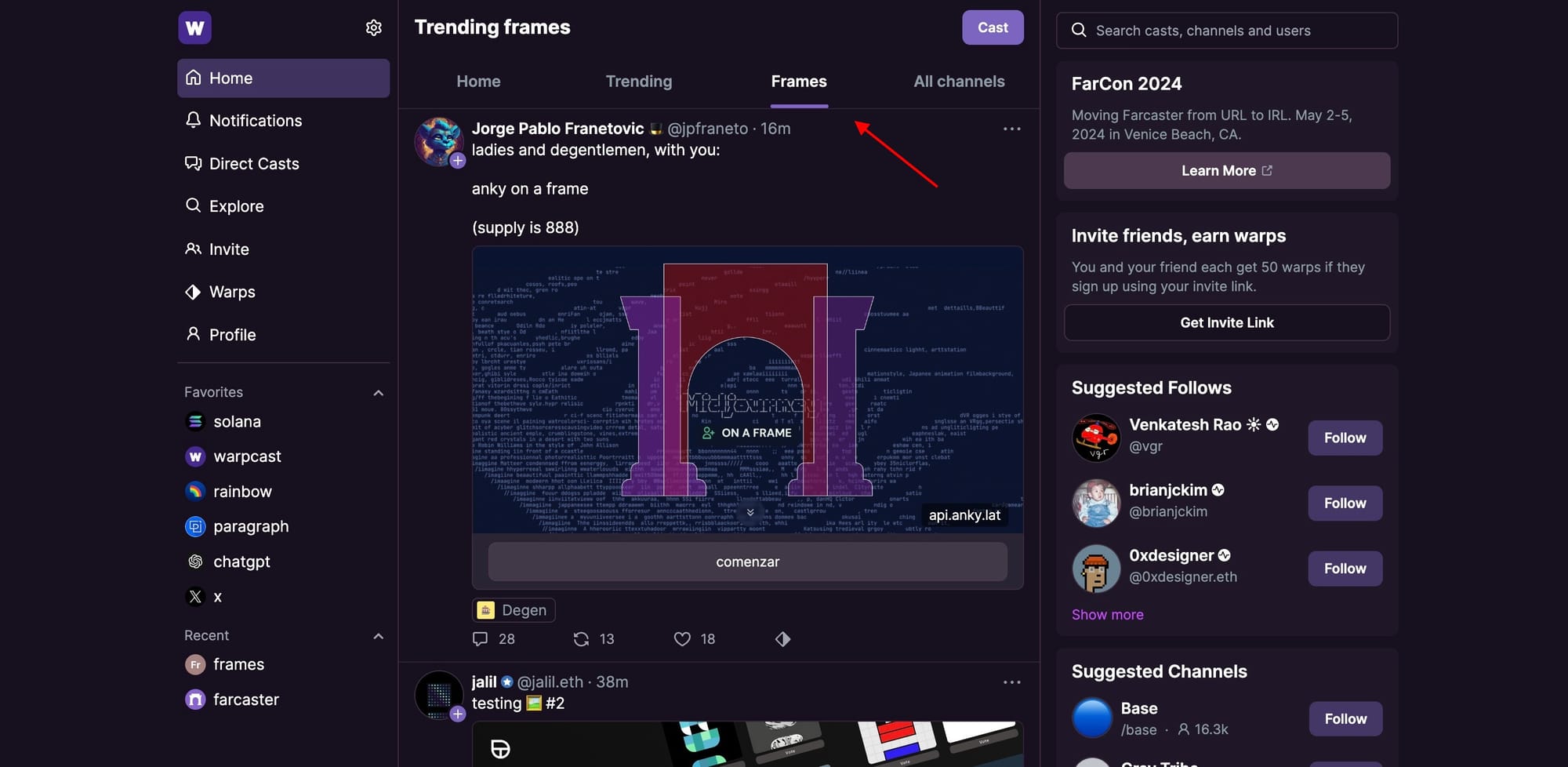The height and width of the screenshot is (767, 1568).
Task: Open settings via the gear icon
Action: 374,27
